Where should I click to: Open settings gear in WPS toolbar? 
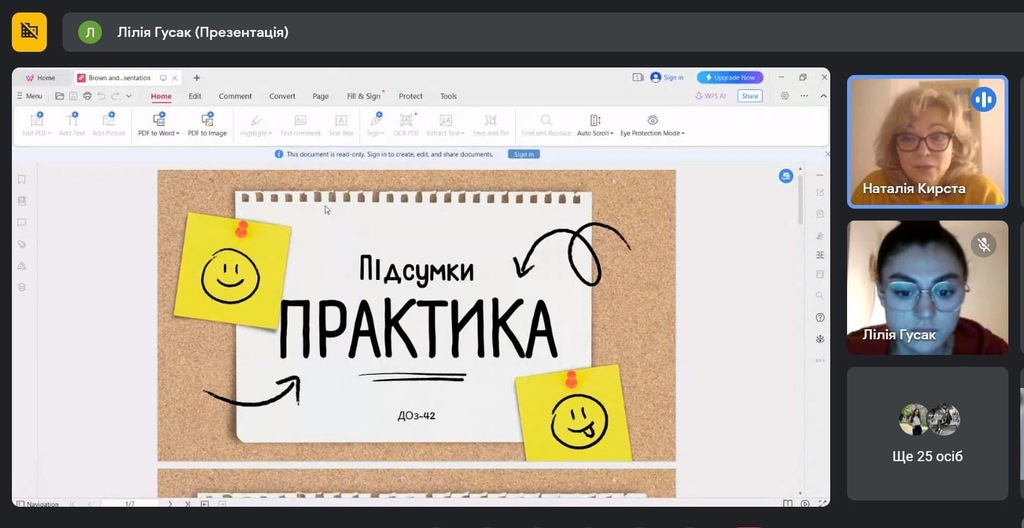[x=785, y=96]
